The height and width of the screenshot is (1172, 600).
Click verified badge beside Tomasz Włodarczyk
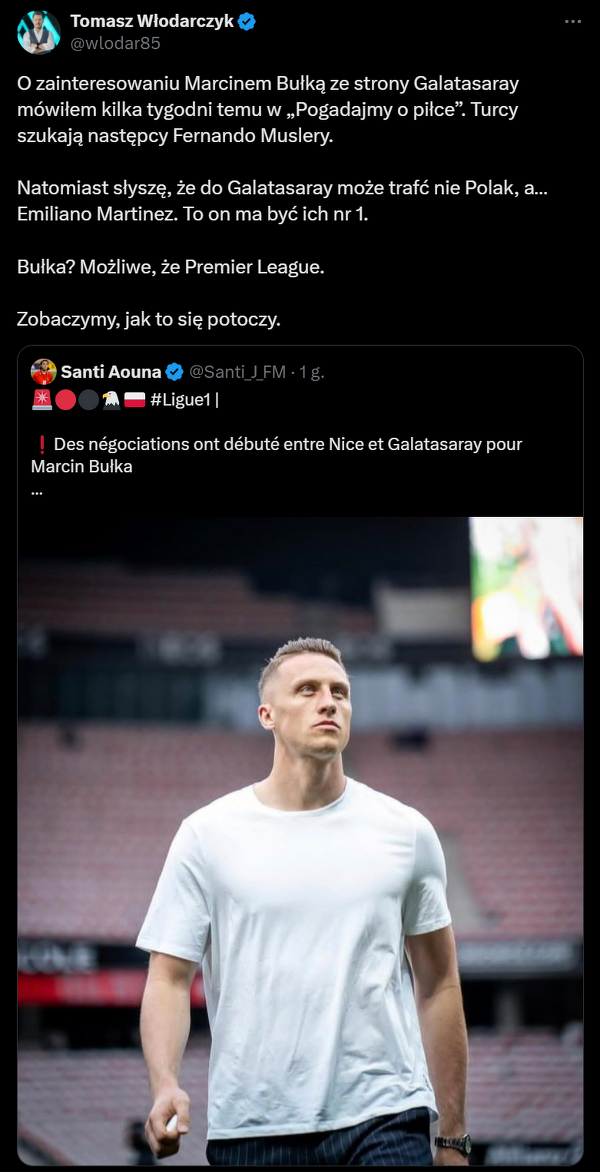click(246, 22)
